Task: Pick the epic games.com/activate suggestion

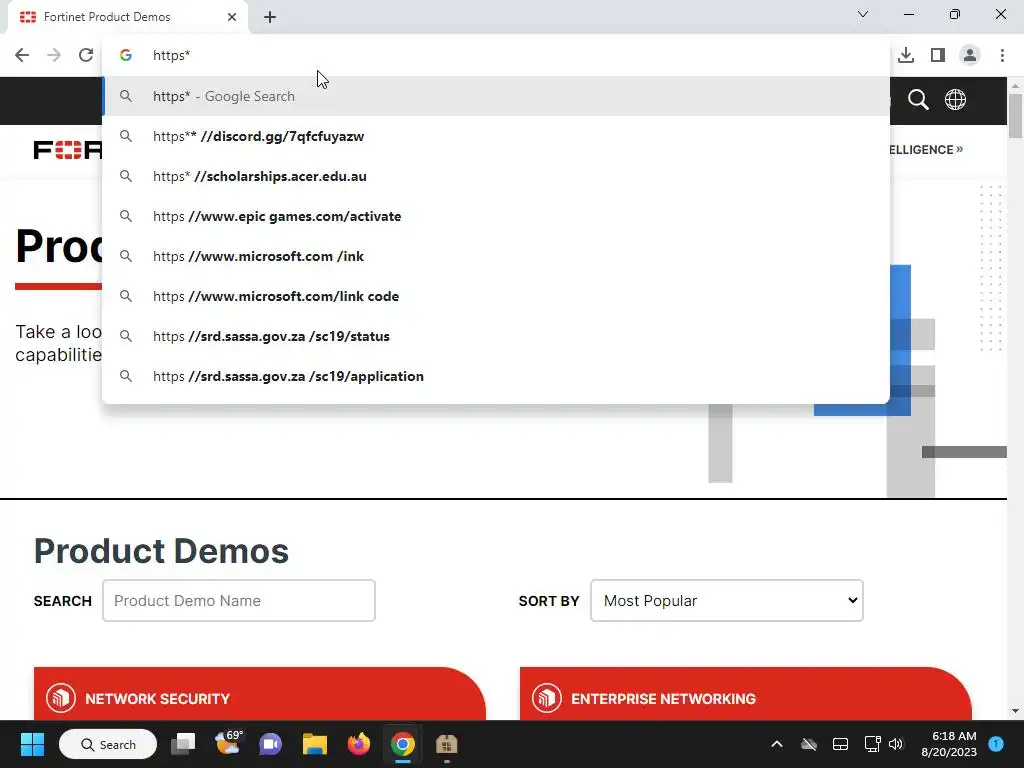Action: tap(496, 216)
